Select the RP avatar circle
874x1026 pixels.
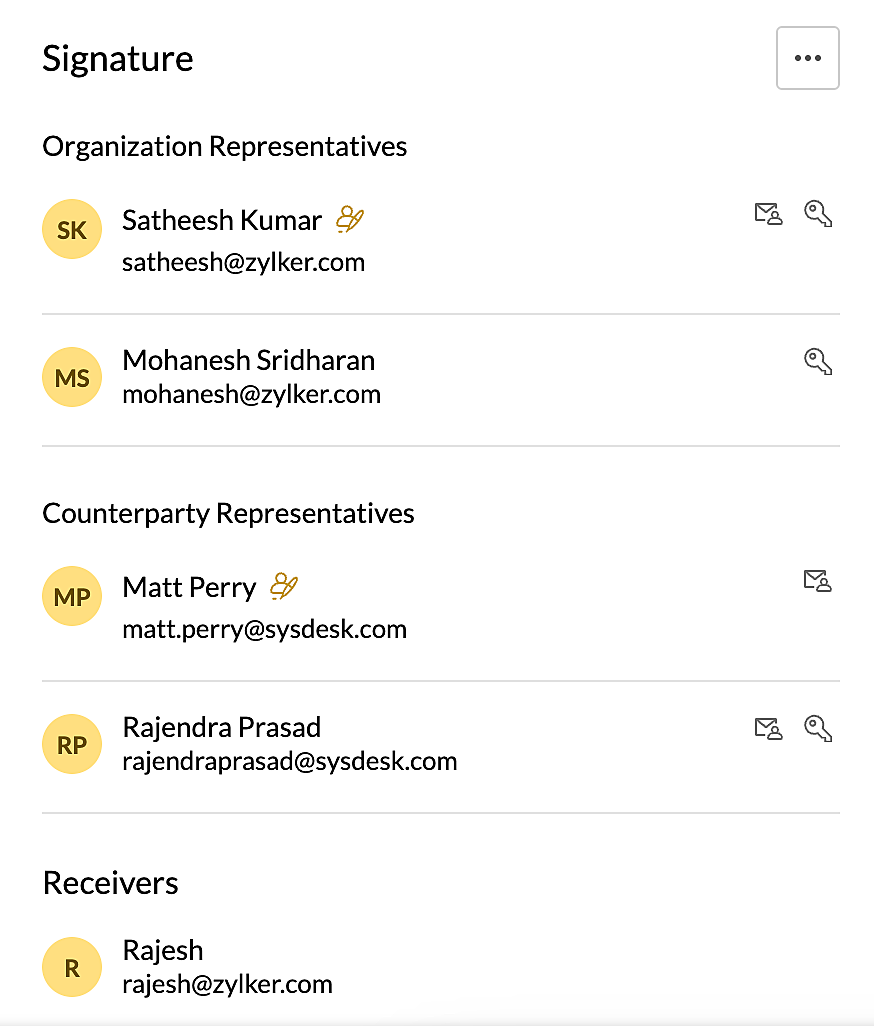(x=72, y=744)
